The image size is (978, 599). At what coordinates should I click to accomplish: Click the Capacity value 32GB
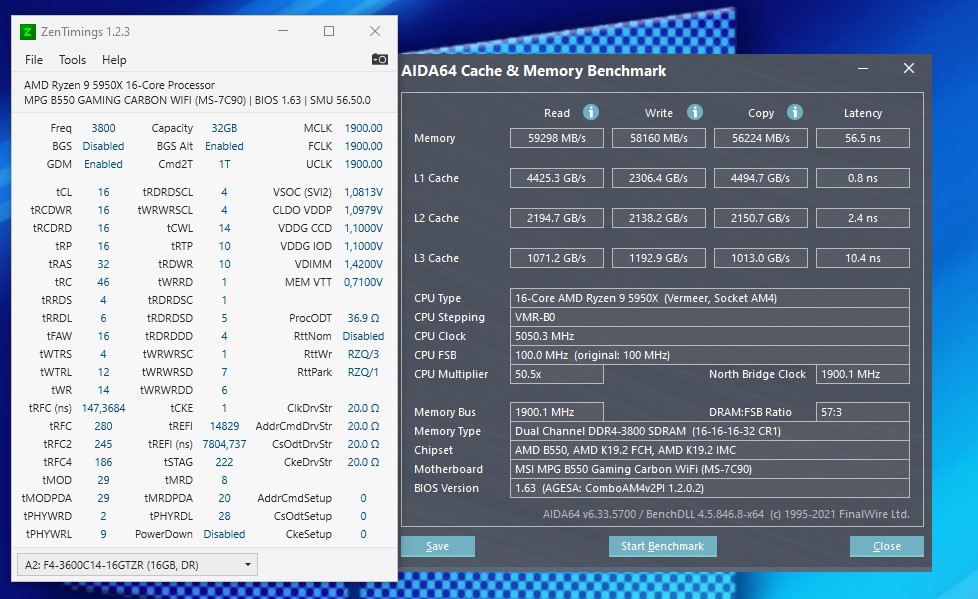(224, 128)
